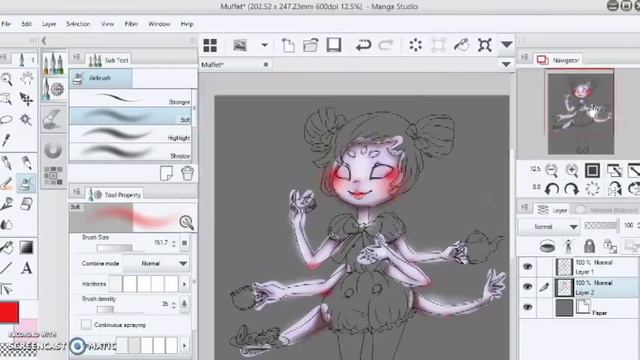Open the View menu

(x=108, y=24)
